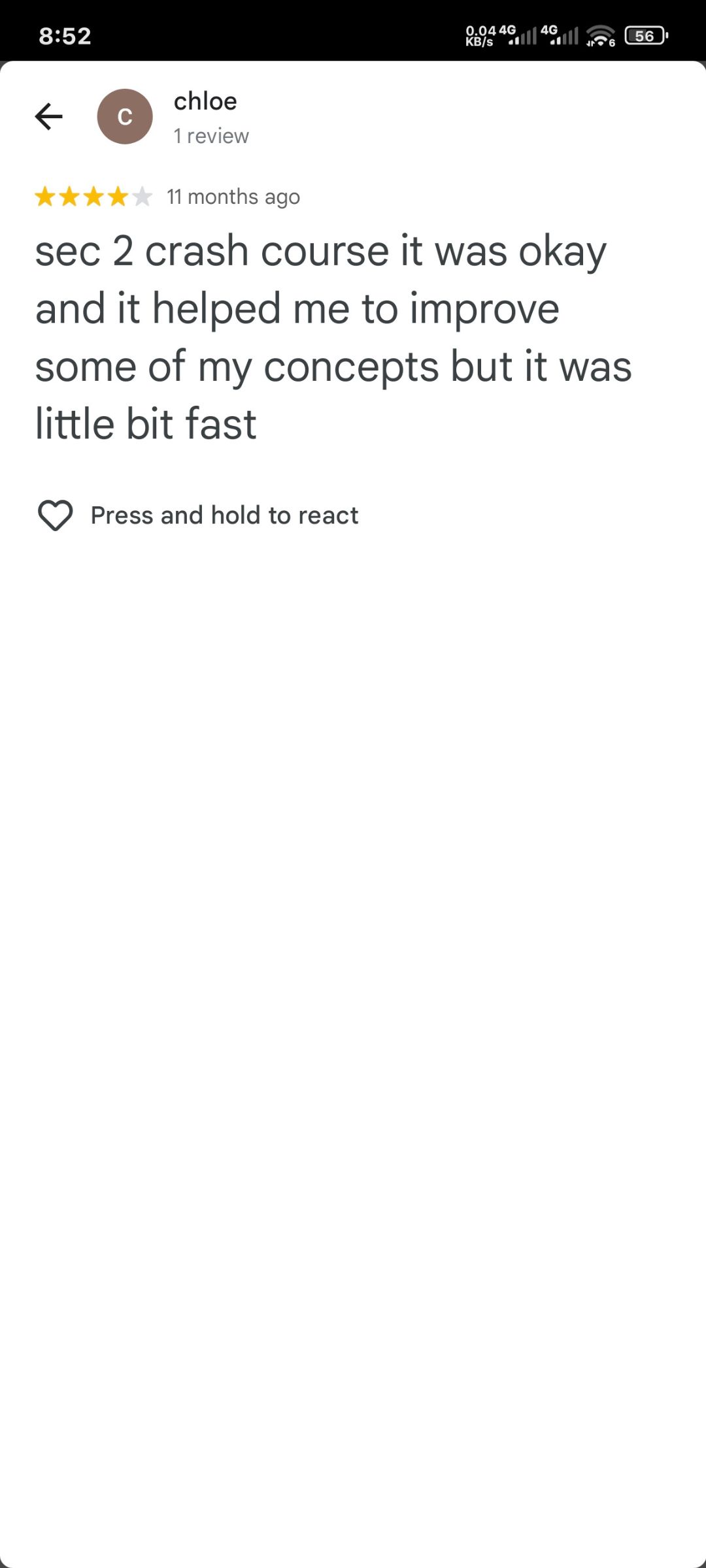Open reviewer name "chloe"

[205, 101]
